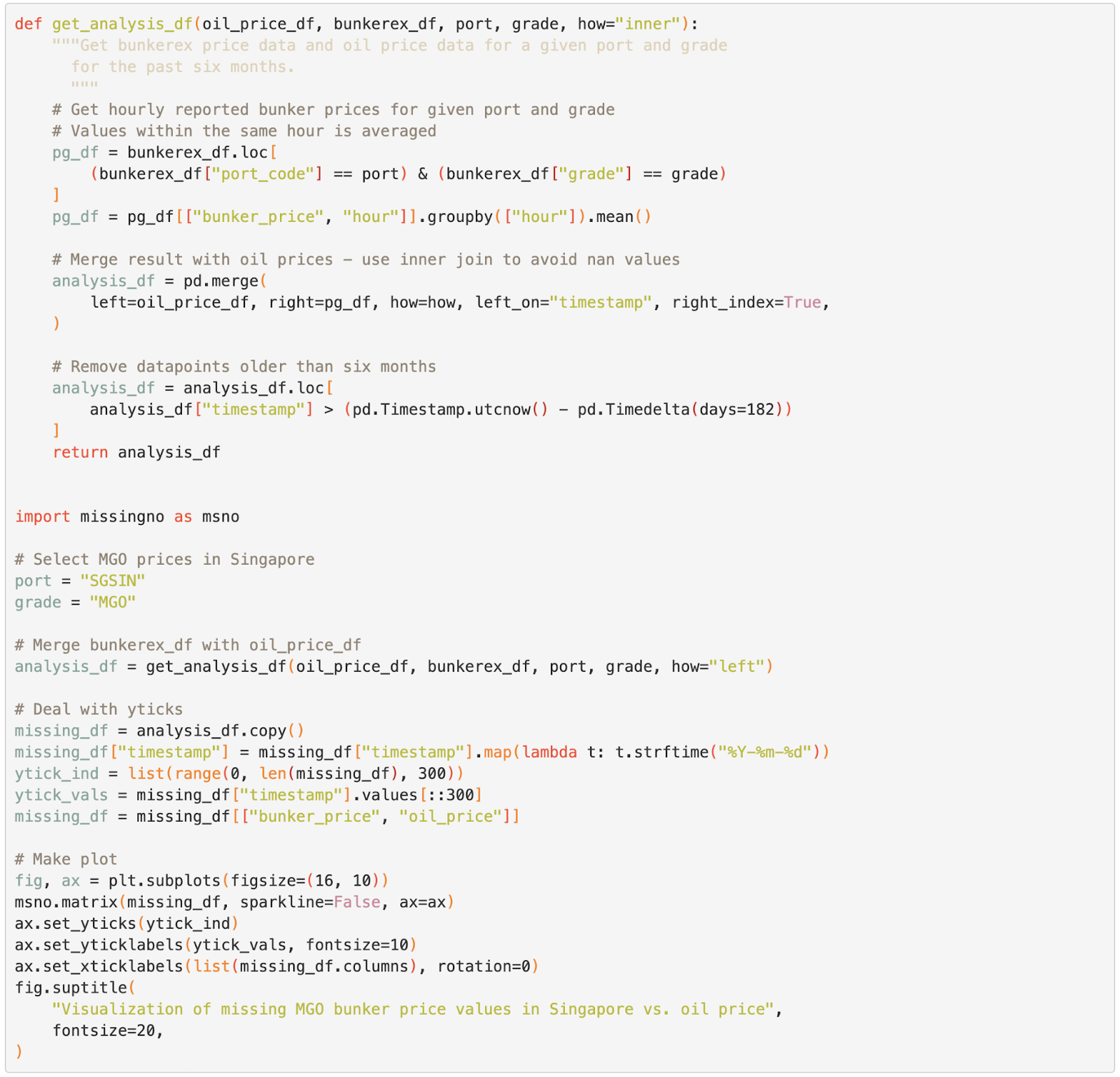
Task: Click the 'Visualization of missing MGO bunker price' string
Action: [x=413, y=1010]
